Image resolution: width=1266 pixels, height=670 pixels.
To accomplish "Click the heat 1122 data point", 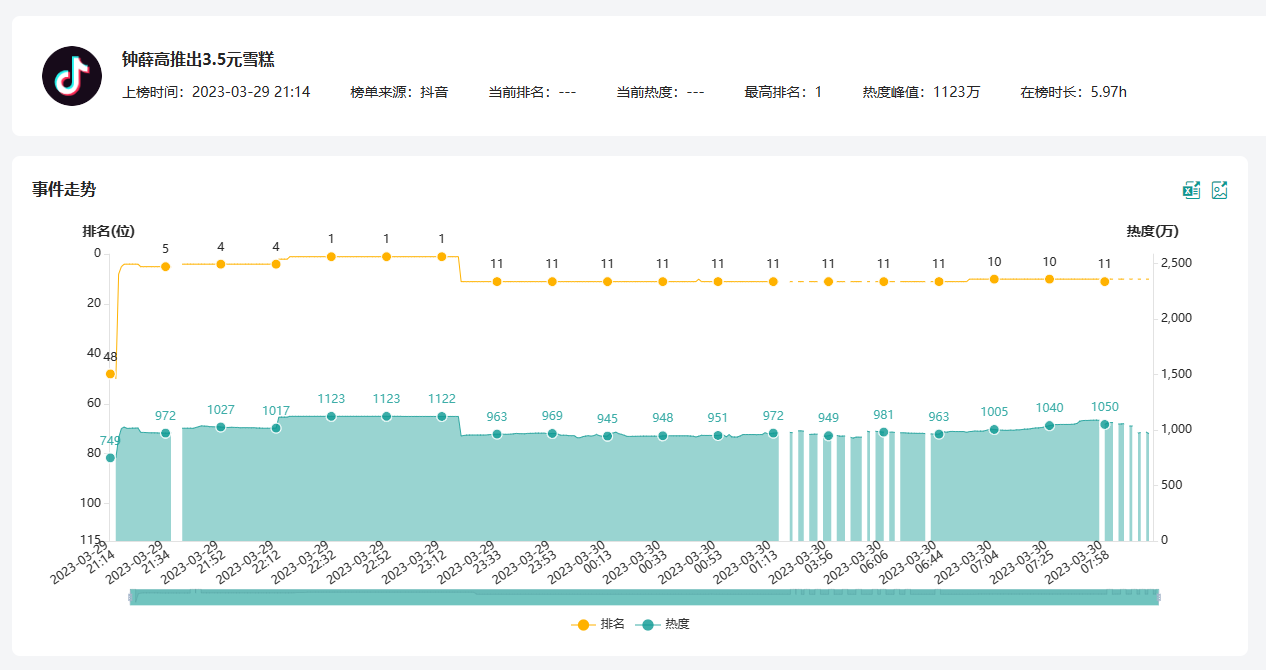I will pyautogui.click(x=441, y=416).
